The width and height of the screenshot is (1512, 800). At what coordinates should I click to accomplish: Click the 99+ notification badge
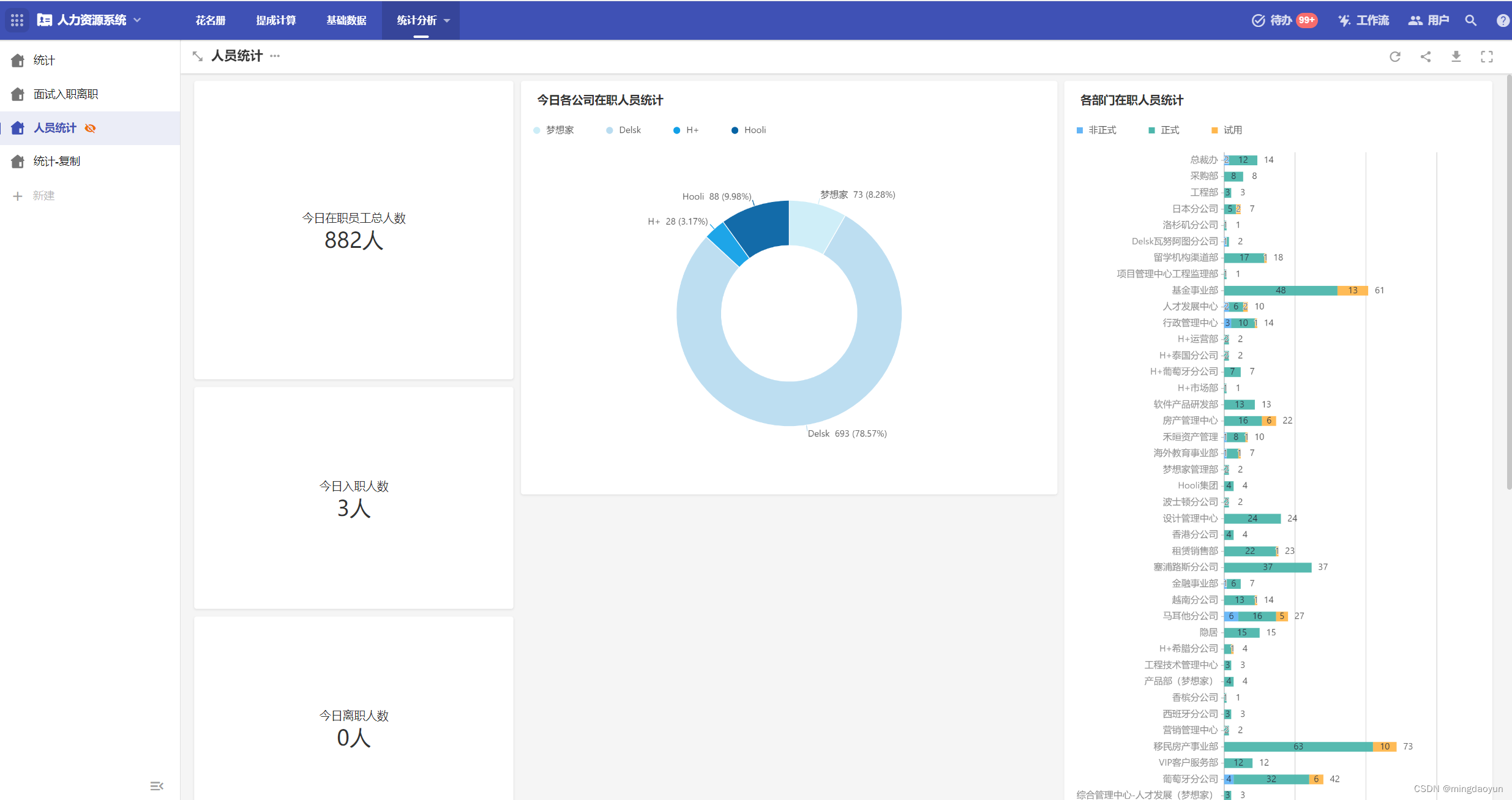(1307, 20)
